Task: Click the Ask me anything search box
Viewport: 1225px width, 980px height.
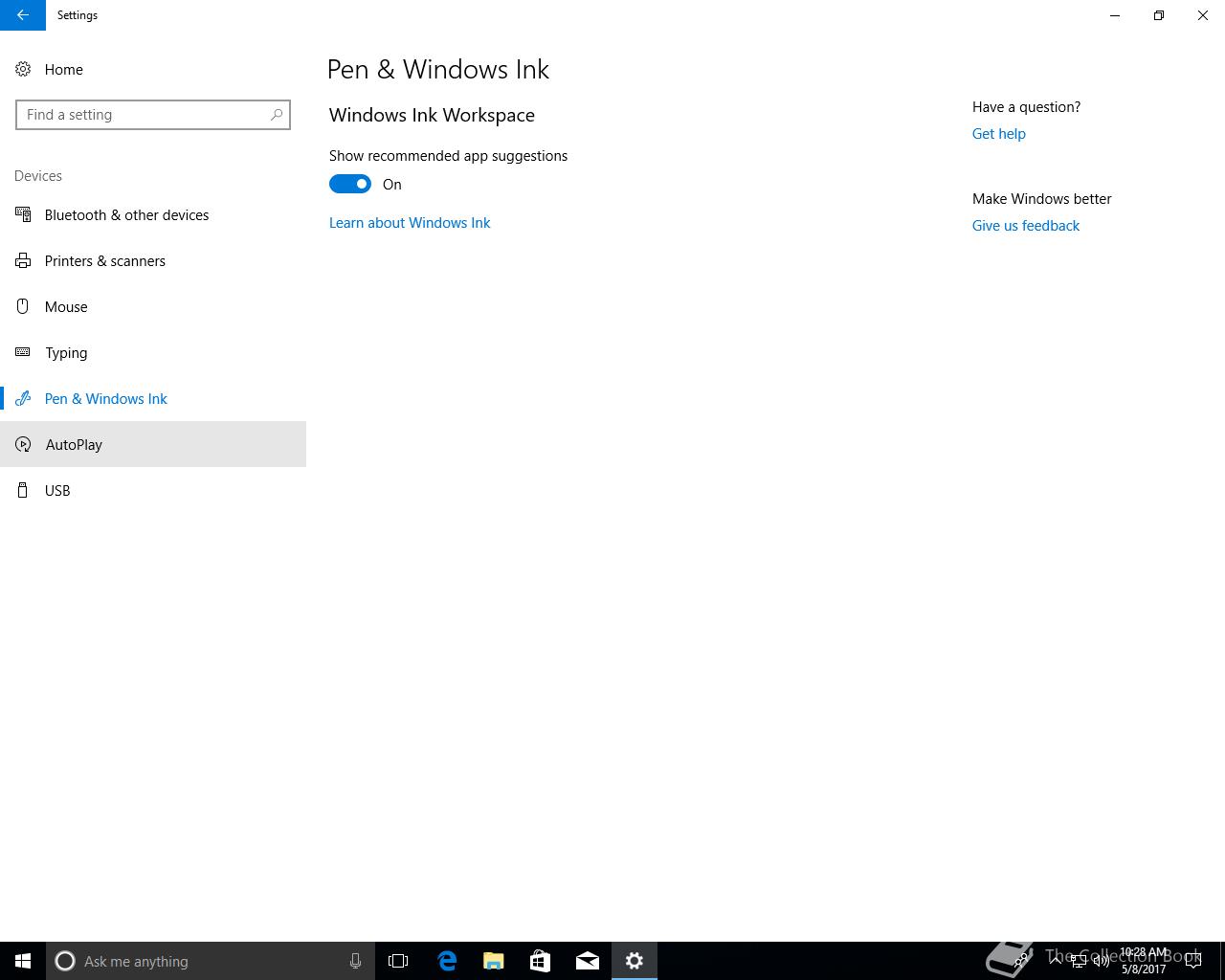Action: coord(211,961)
